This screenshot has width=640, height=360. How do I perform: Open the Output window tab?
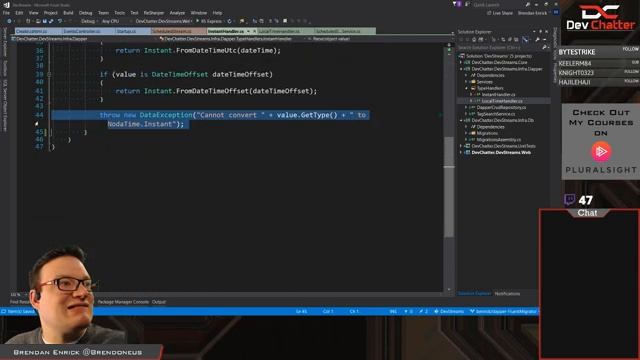point(159,302)
